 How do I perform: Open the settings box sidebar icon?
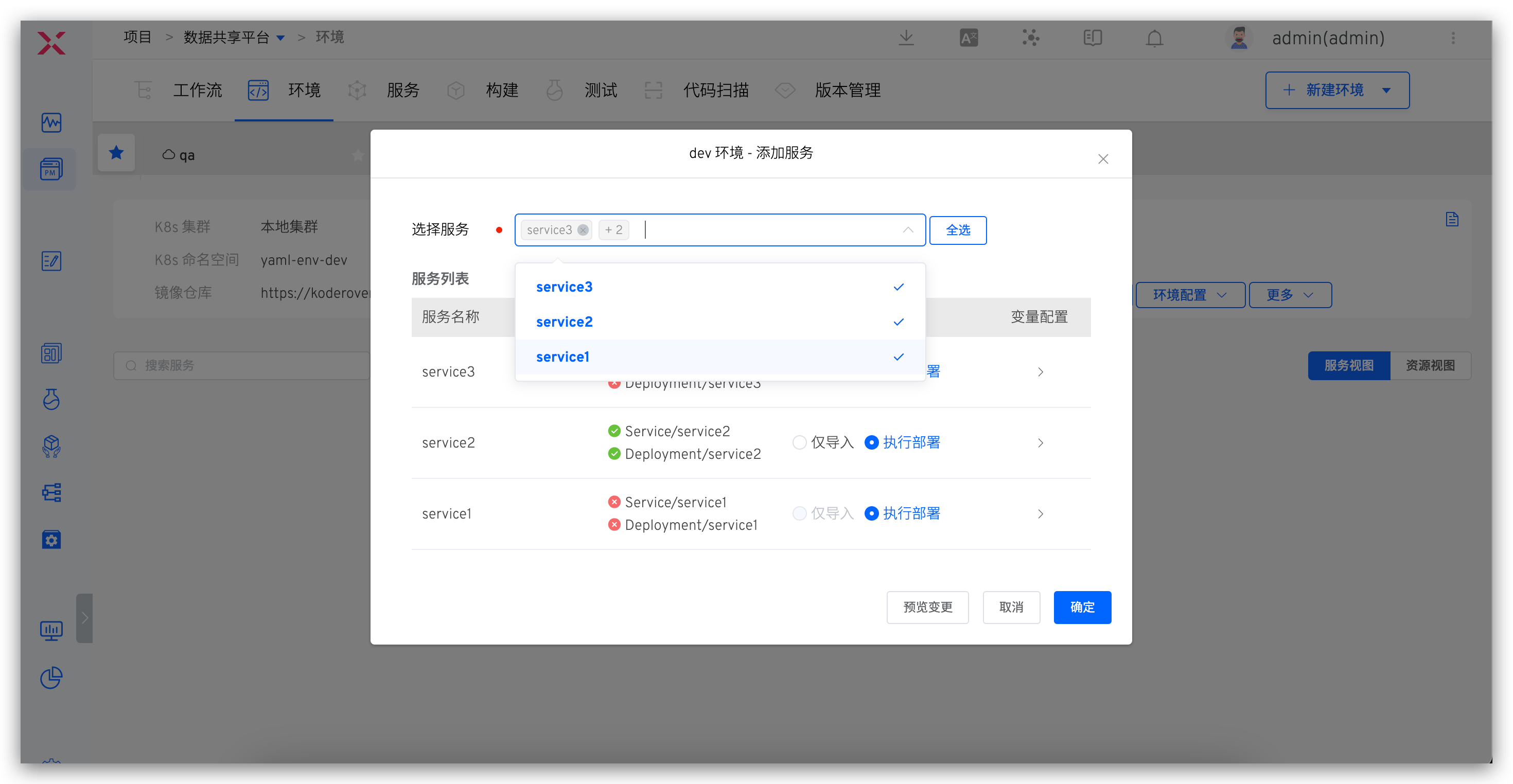click(51, 539)
